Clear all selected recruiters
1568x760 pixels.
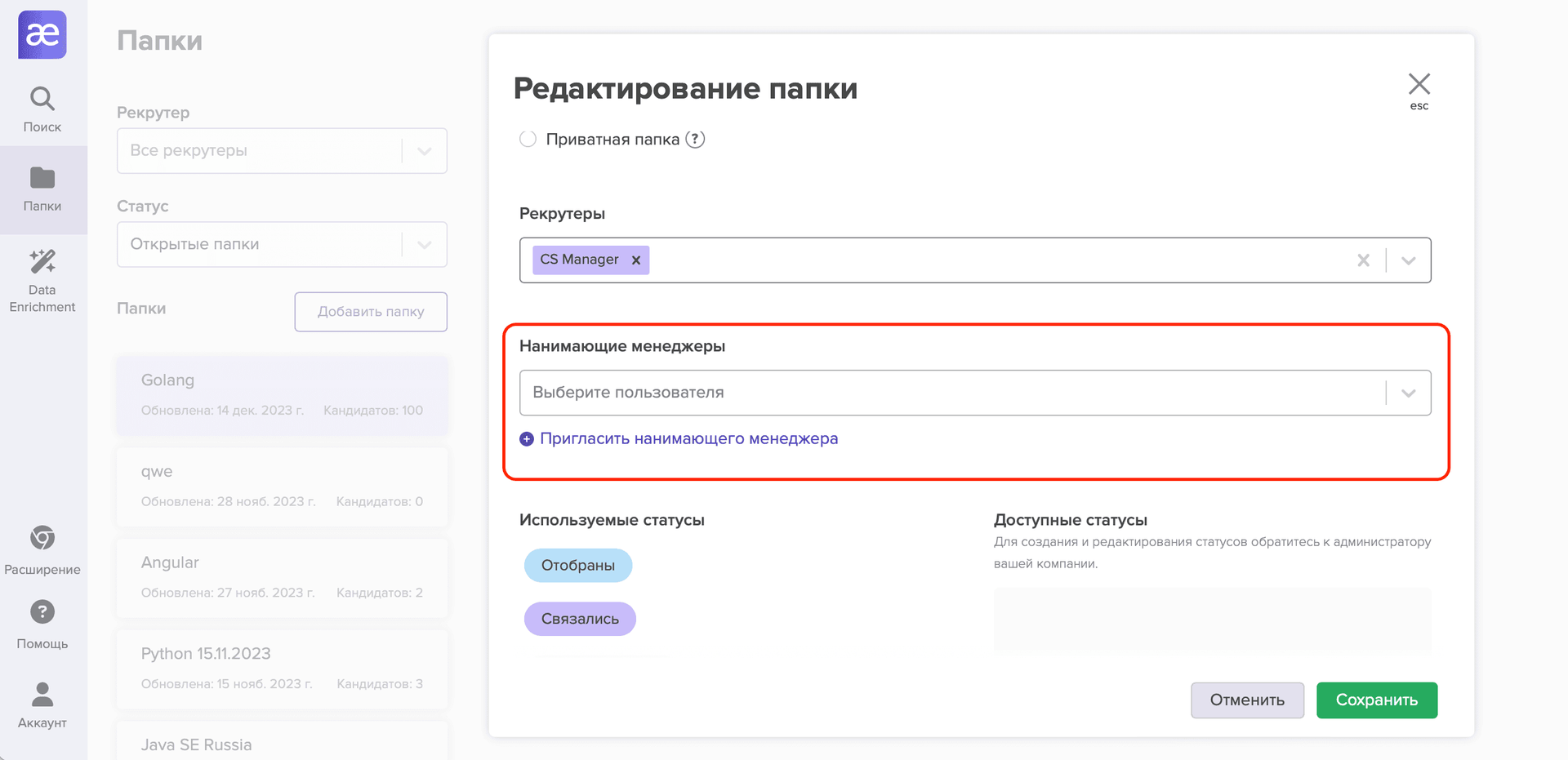[x=1363, y=260]
